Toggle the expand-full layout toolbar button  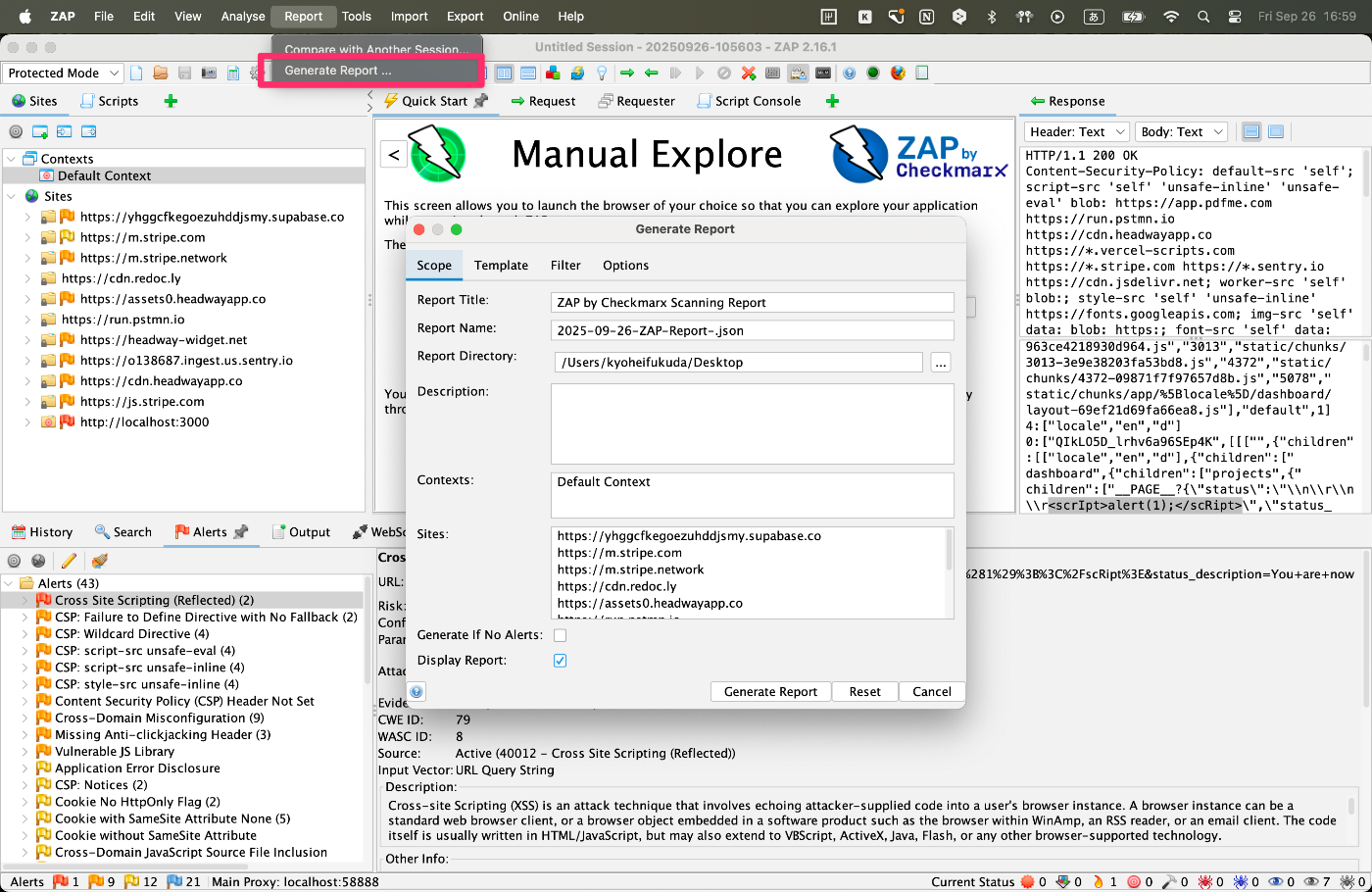point(528,73)
